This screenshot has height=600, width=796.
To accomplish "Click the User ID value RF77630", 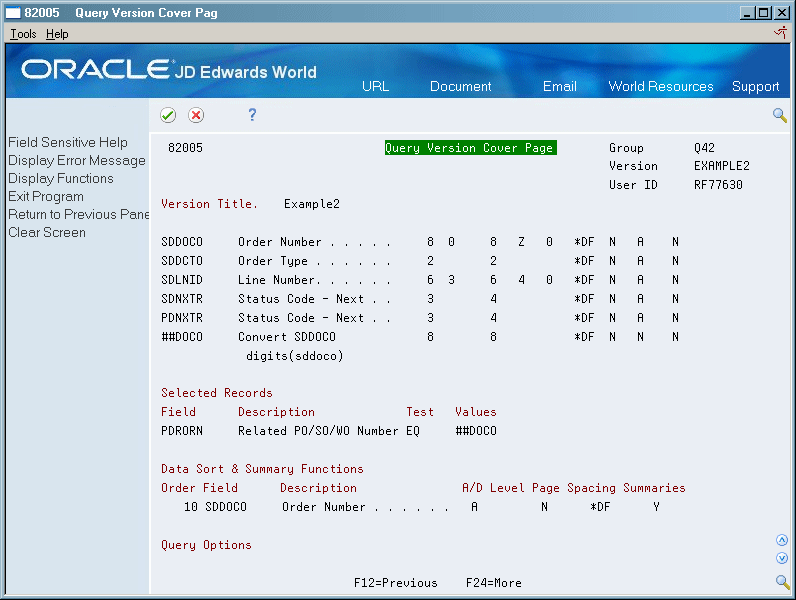I will [x=718, y=185].
